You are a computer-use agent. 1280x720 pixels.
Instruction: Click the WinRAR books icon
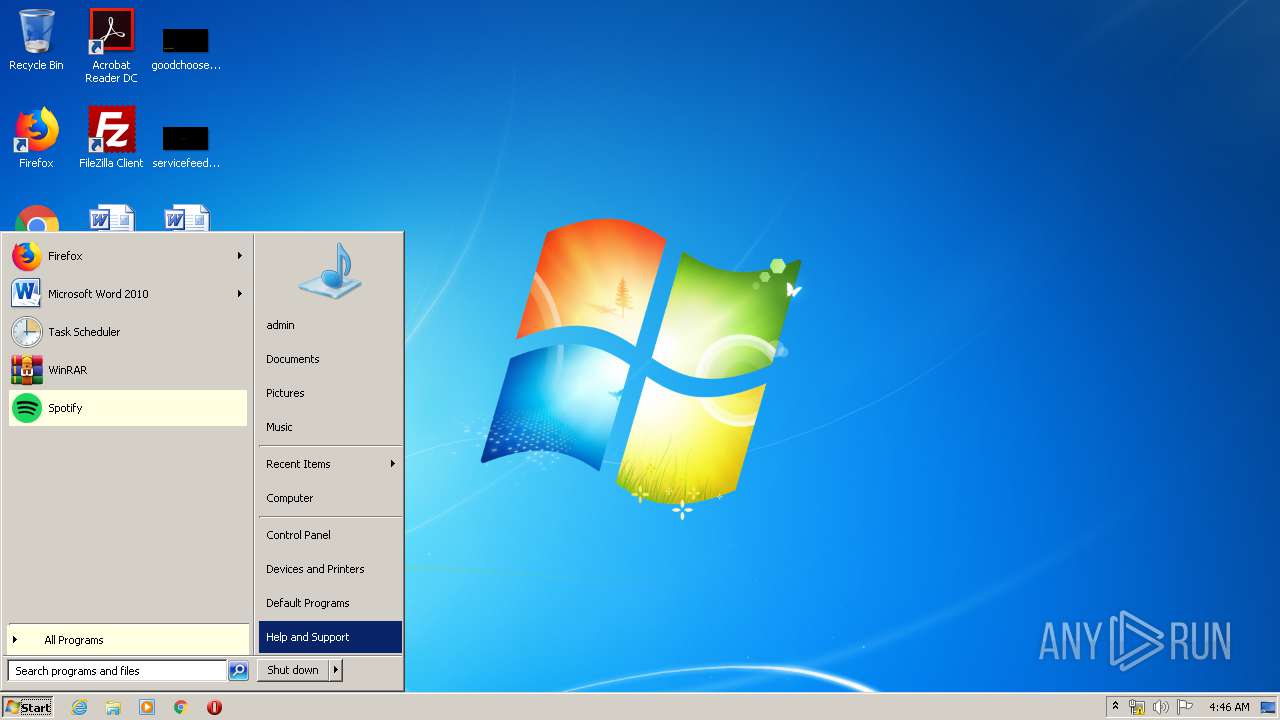27,370
